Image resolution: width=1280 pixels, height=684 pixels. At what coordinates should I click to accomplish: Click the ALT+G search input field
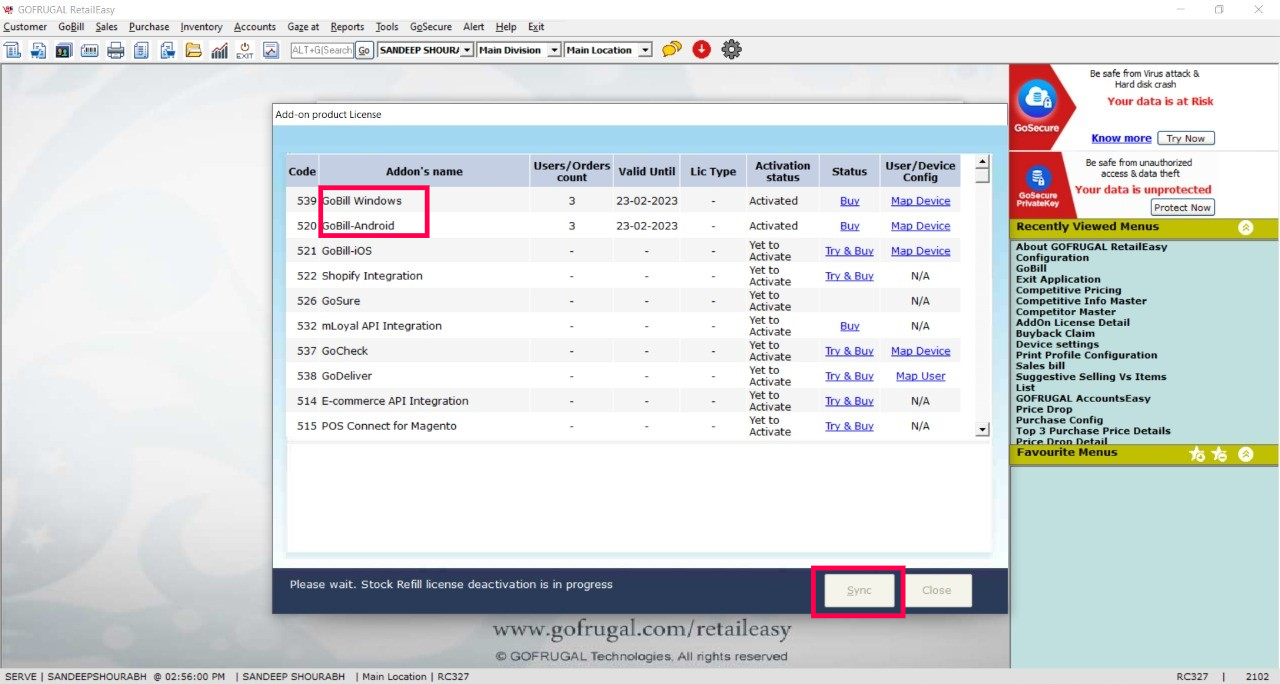click(322, 50)
